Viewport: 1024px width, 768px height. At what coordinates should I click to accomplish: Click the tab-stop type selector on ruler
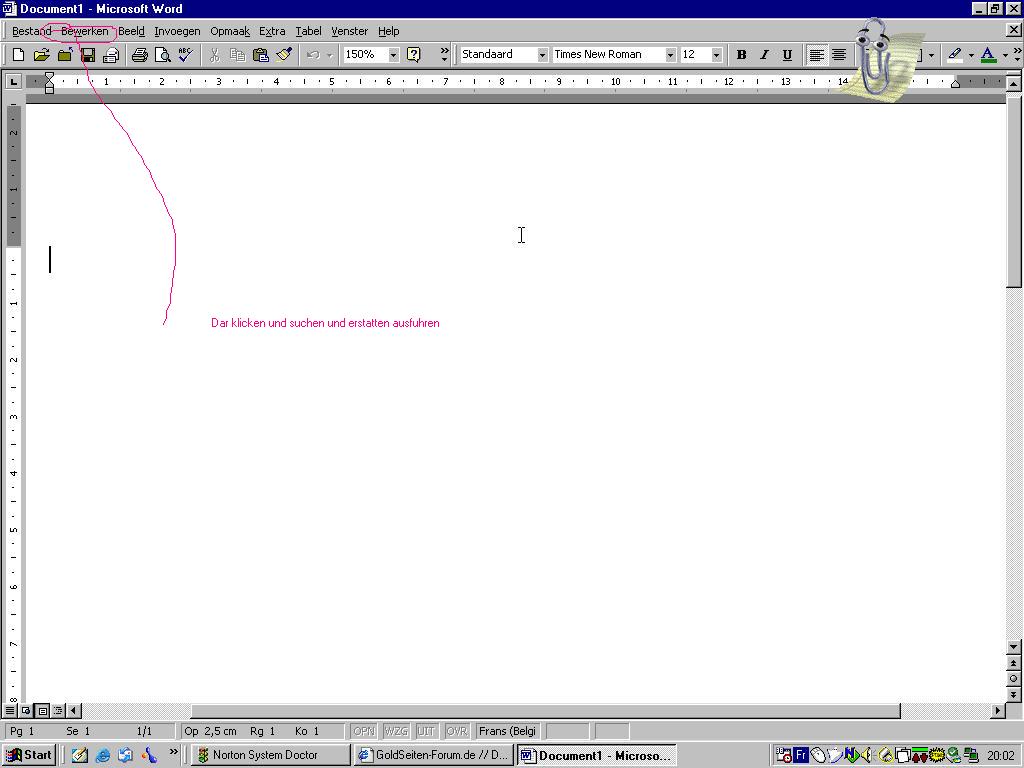(x=13, y=82)
